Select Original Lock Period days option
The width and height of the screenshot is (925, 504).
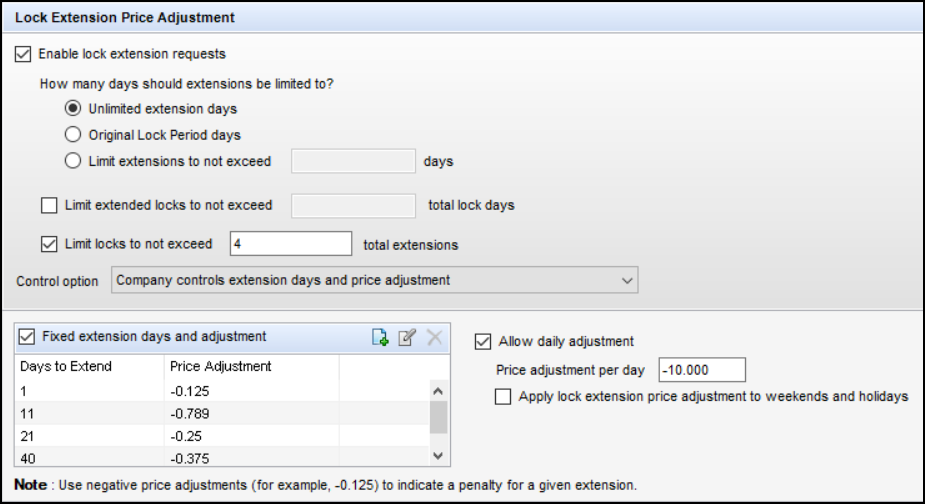point(73,135)
